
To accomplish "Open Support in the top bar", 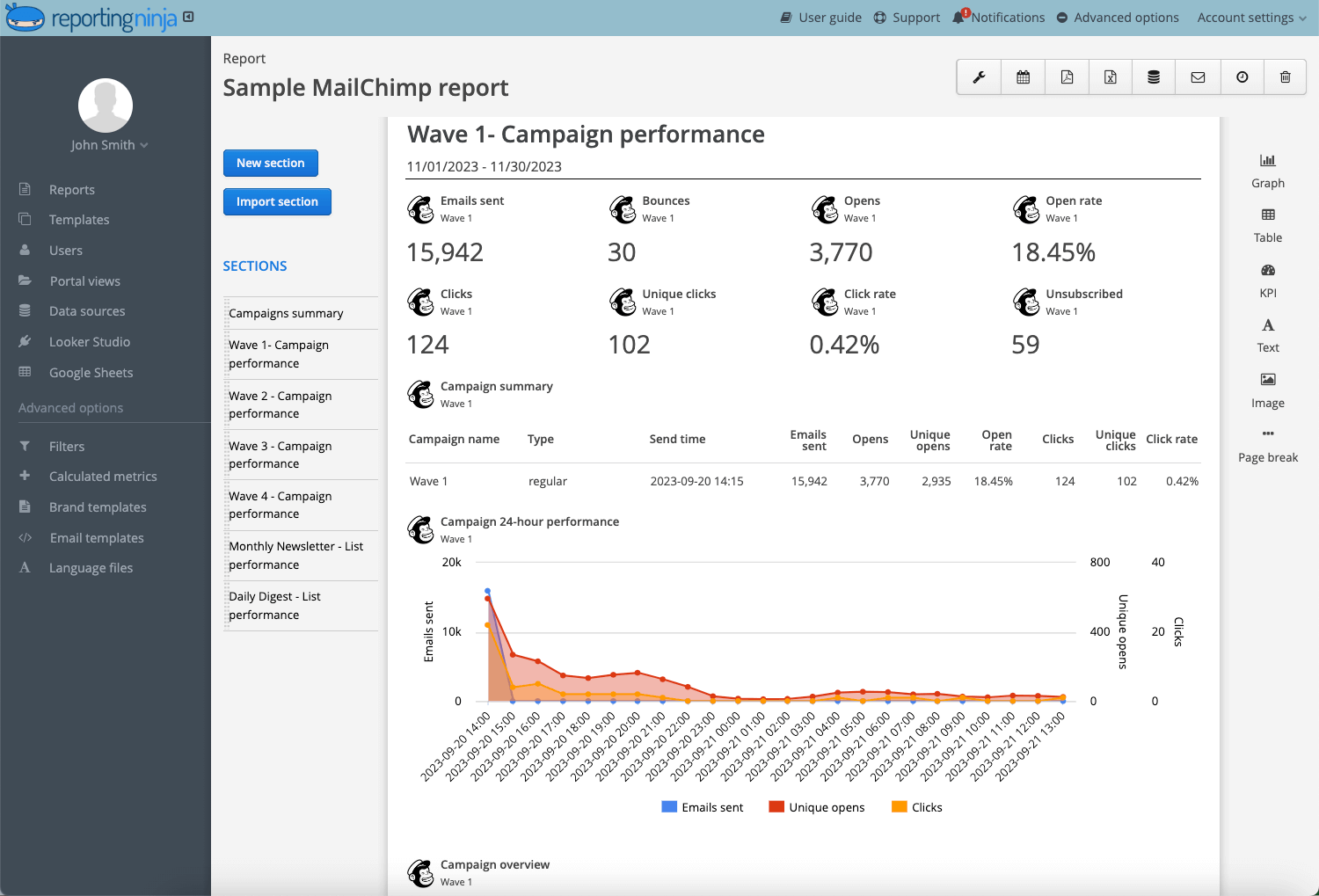I will [907, 18].
